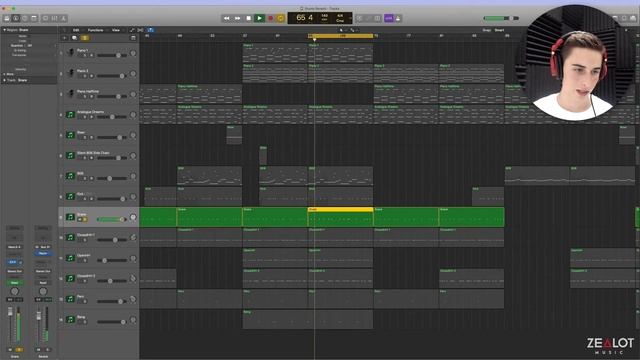Click the 808 track music-note icon

click(x=71, y=176)
